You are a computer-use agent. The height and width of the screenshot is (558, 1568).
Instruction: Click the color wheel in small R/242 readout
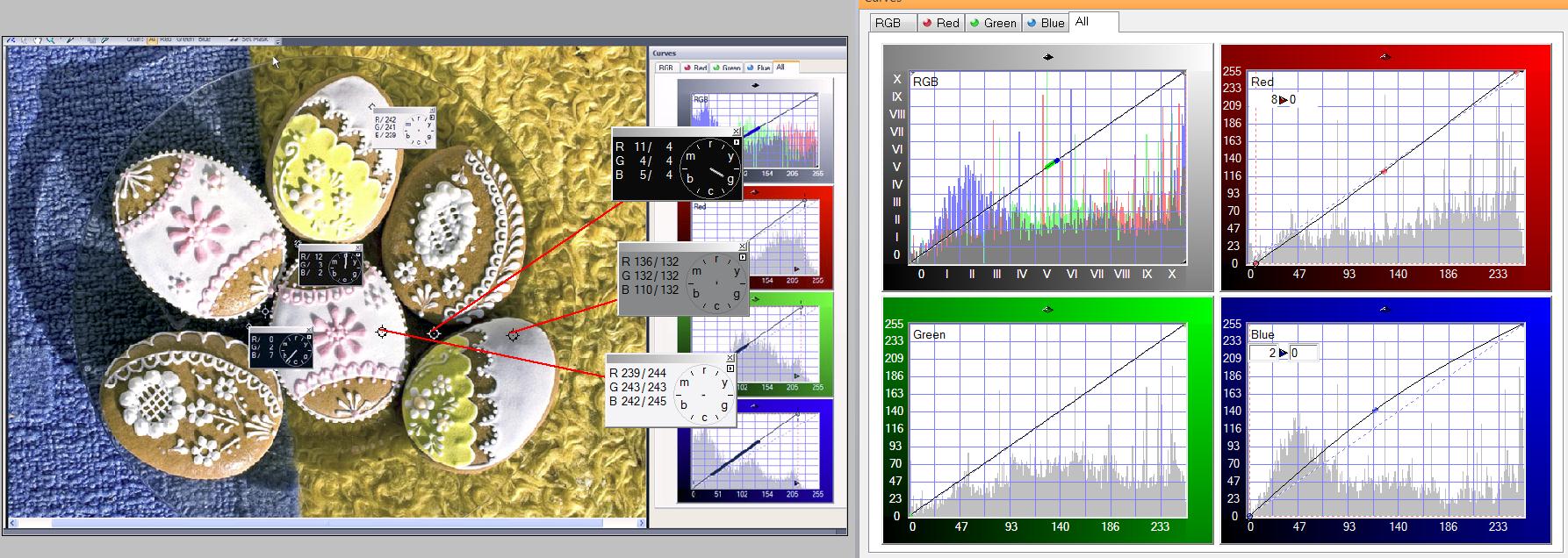click(x=420, y=130)
